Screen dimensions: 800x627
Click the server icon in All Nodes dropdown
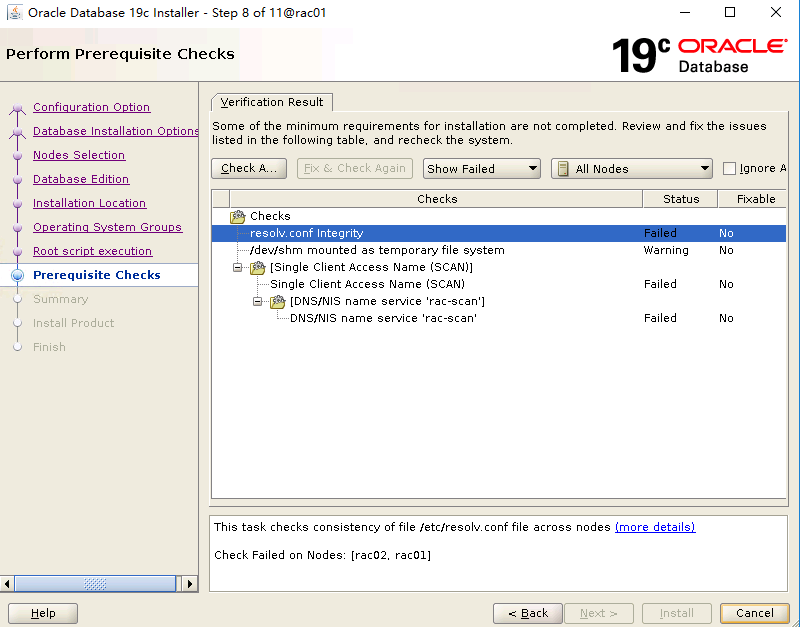coord(563,169)
